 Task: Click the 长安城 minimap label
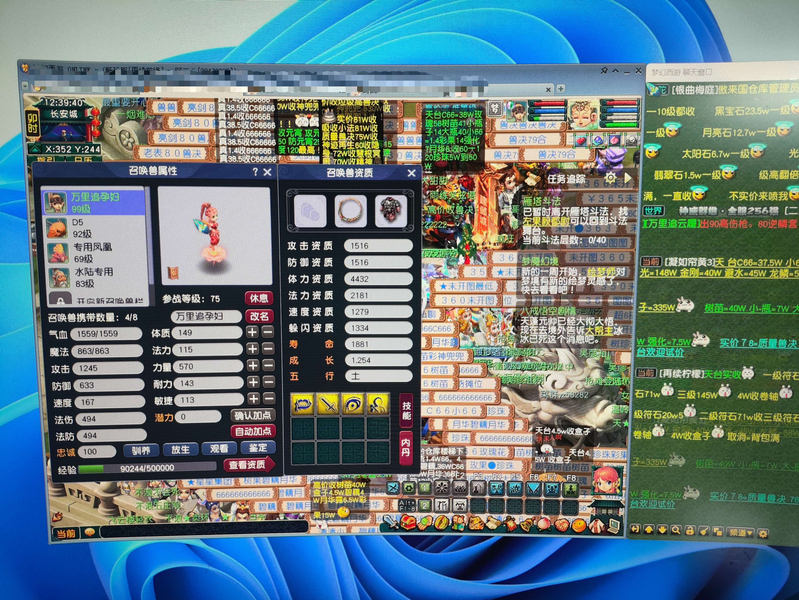(x=63, y=114)
